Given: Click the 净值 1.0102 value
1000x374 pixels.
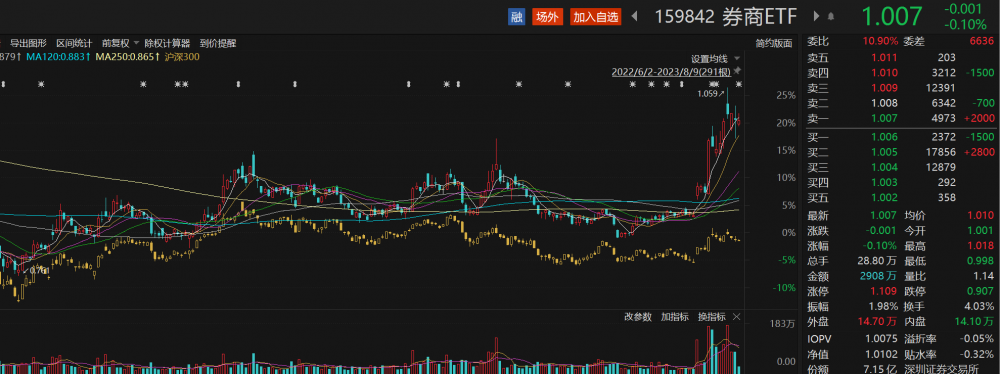Looking at the screenshot, I should (x=882, y=355).
